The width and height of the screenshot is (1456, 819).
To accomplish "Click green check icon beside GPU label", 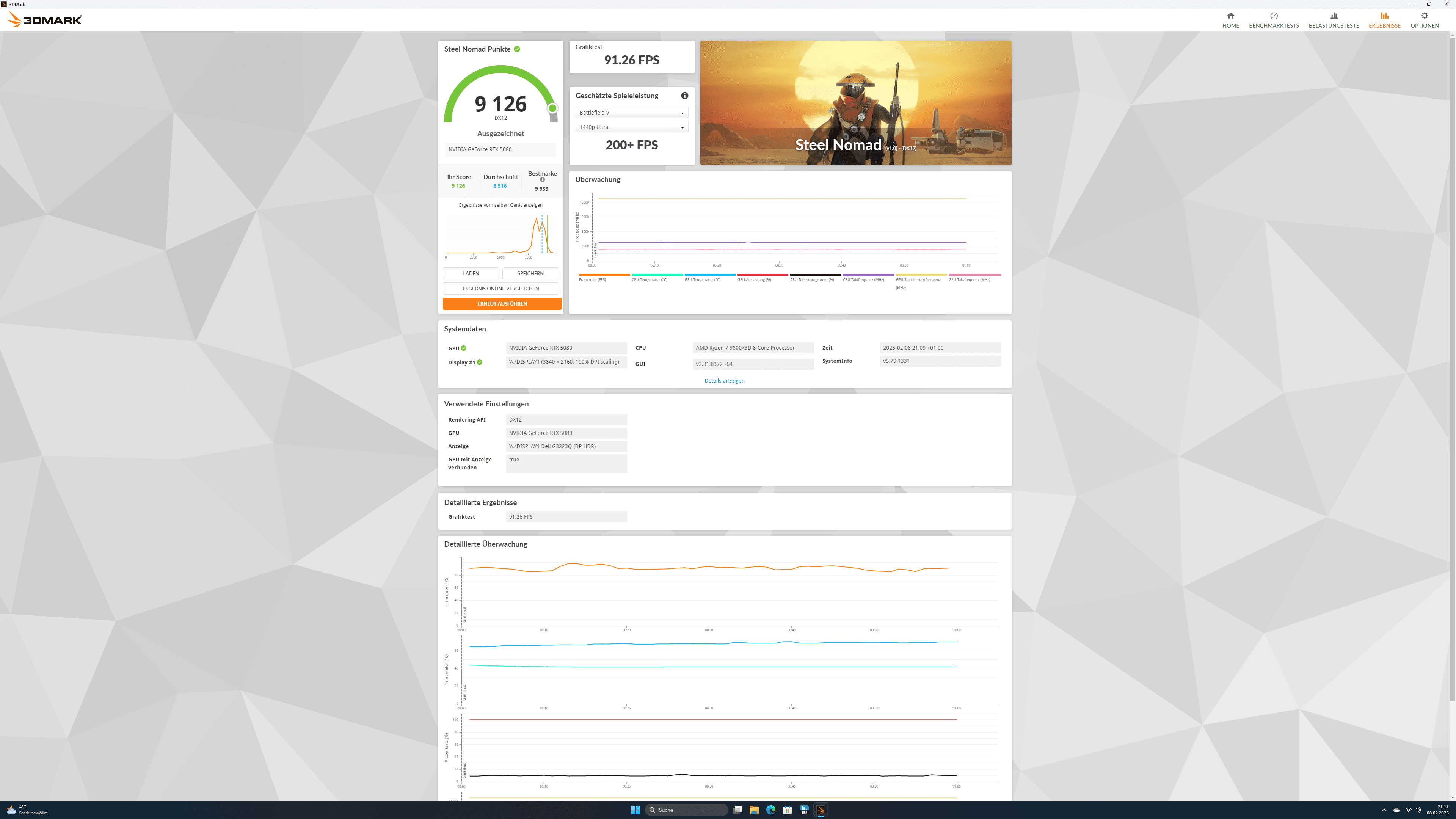I will click(463, 348).
